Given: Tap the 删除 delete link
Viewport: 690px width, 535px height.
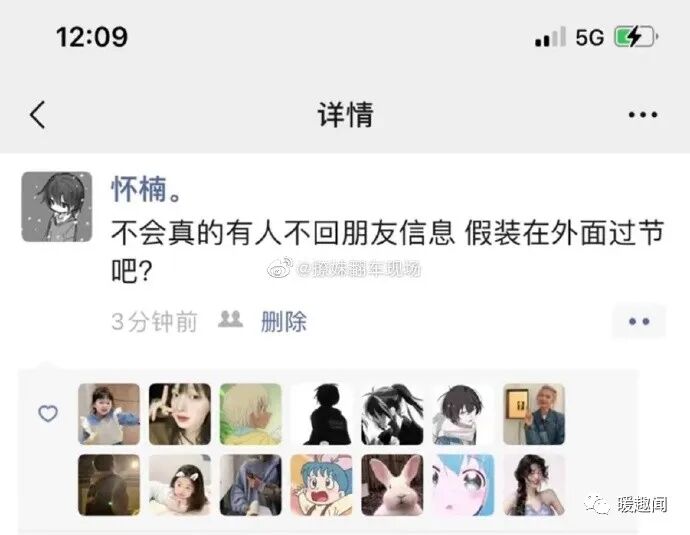Looking at the screenshot, I should click(284, 322).
